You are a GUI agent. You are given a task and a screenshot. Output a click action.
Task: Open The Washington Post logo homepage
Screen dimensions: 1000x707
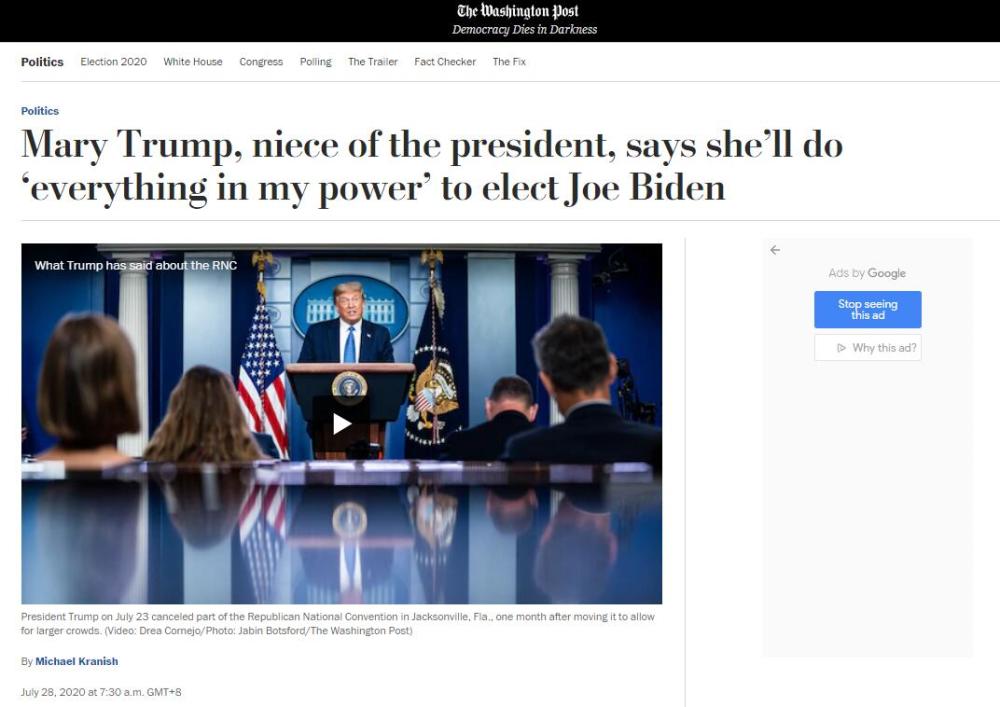(518, 11)
